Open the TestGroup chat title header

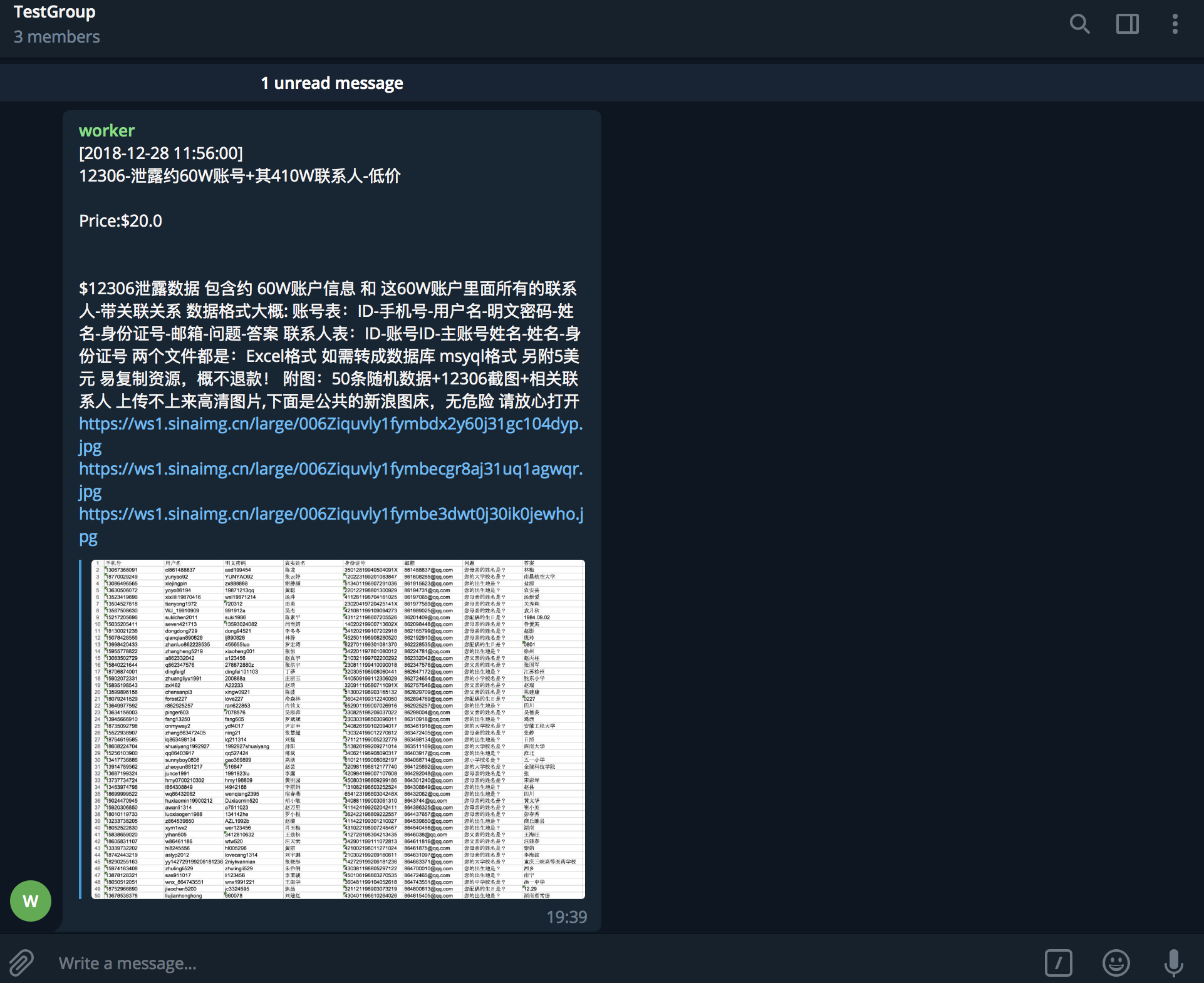(x=55, y=12)
